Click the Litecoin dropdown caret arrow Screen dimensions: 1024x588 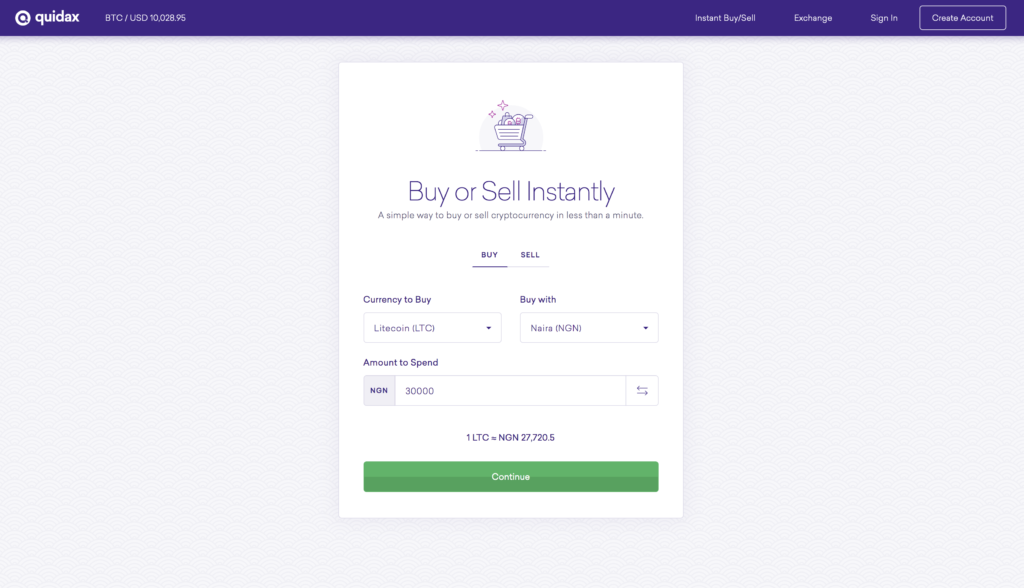coord(488,328)
